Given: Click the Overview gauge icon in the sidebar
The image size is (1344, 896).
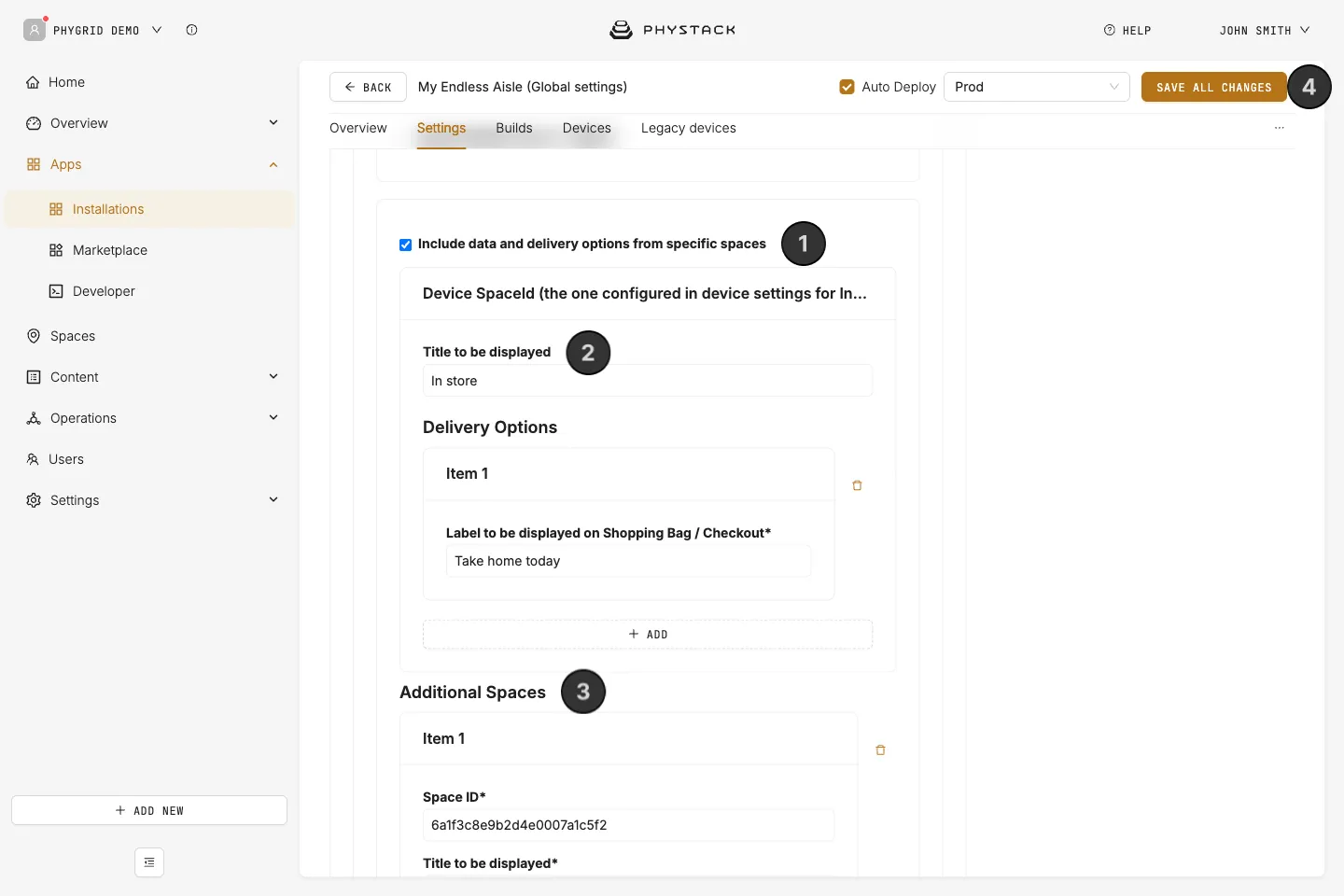Looking at the screenshot, I should point(34,123).
